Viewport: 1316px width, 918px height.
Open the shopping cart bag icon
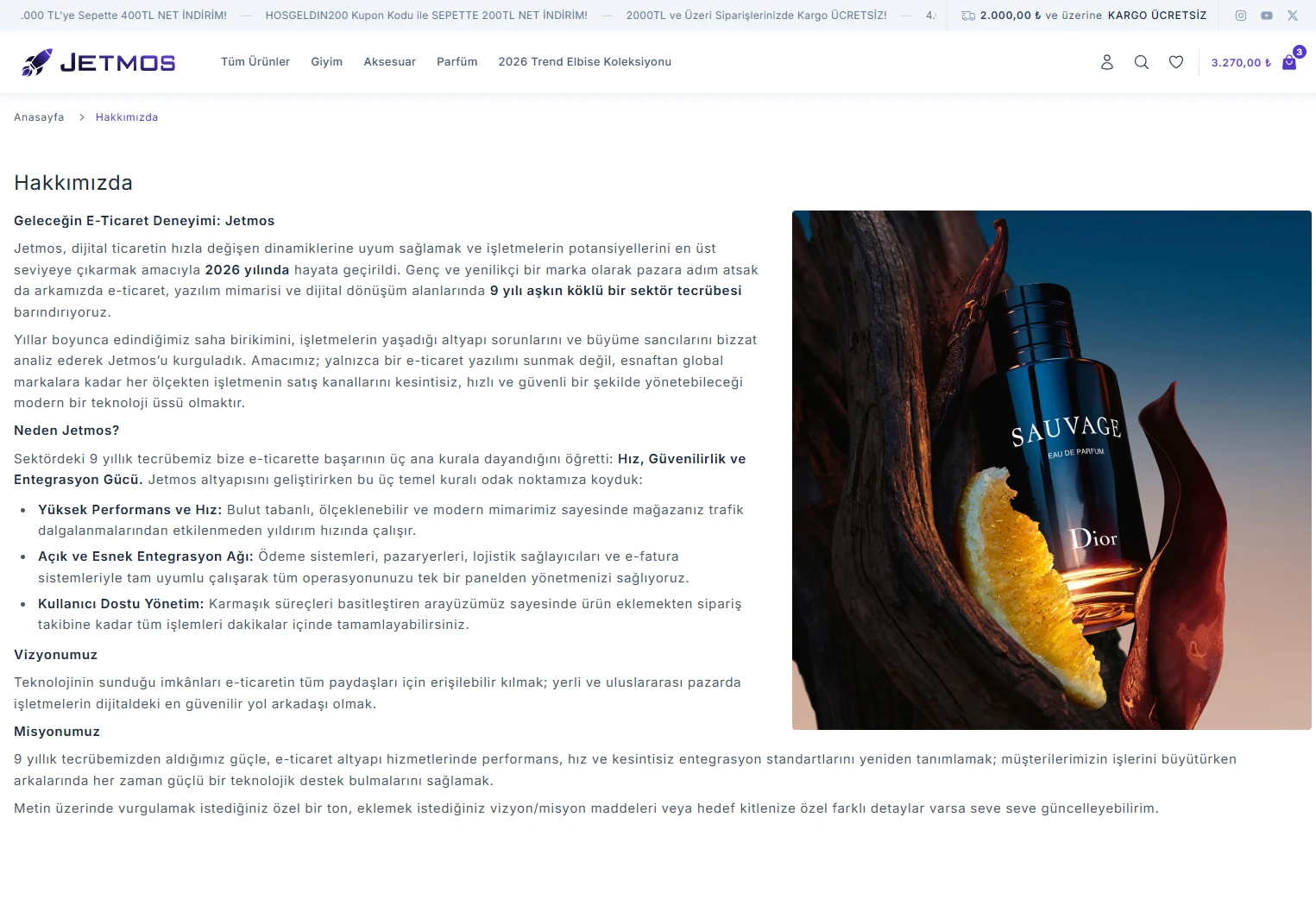(x=1289, y=62)
